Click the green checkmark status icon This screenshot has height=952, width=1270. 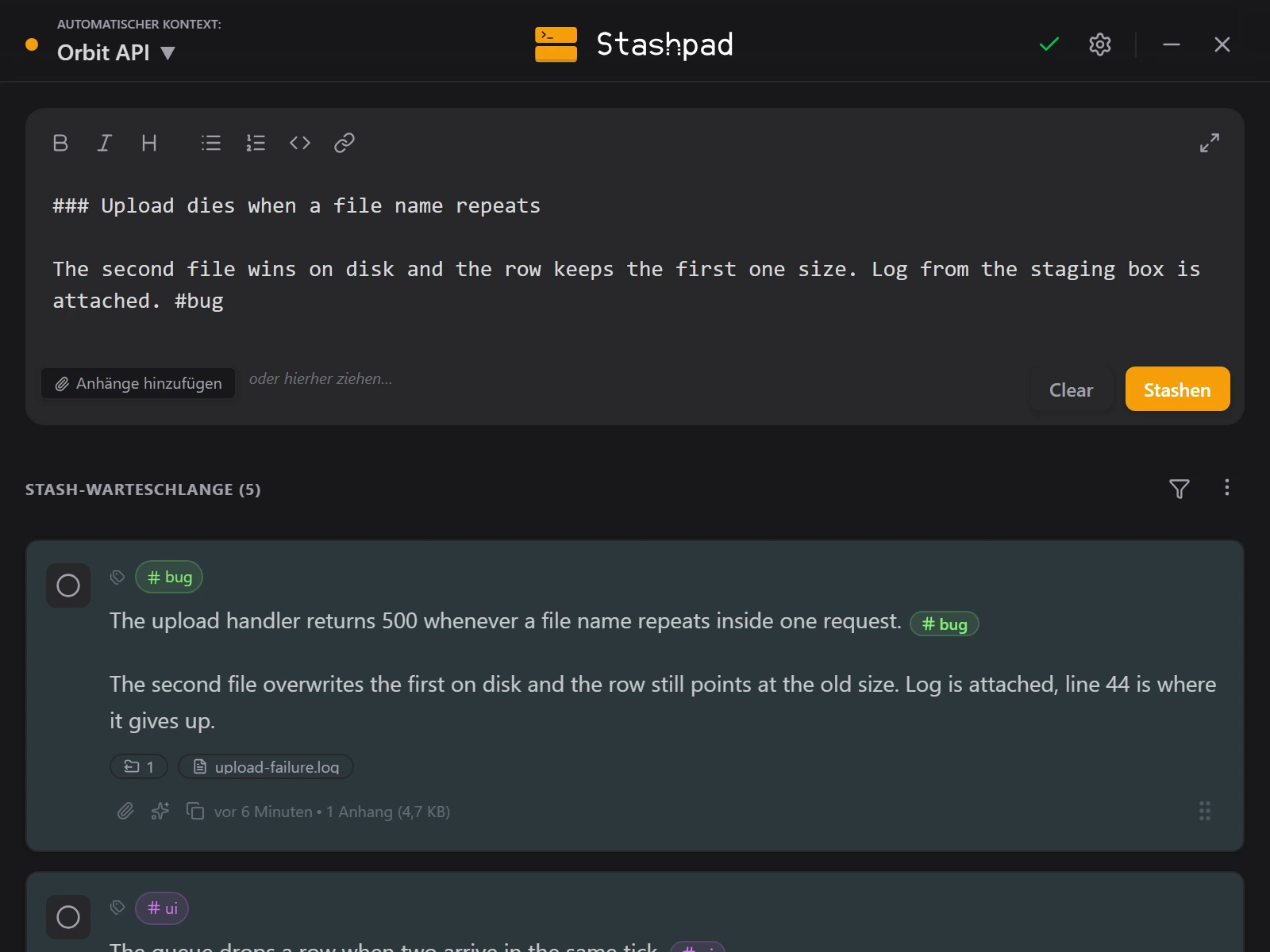click(1049, 44)
